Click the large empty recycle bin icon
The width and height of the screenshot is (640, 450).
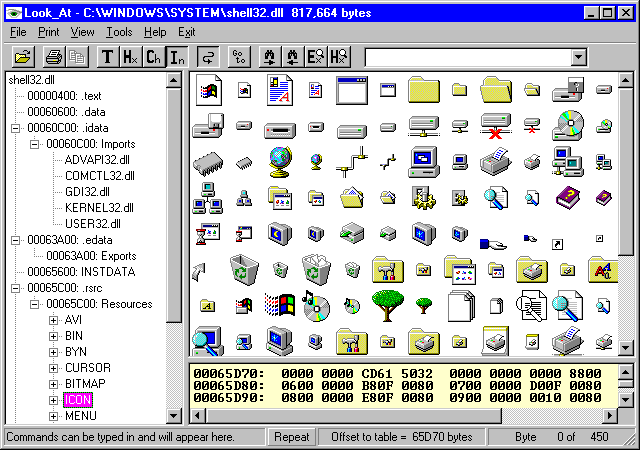tap(244, 270)
